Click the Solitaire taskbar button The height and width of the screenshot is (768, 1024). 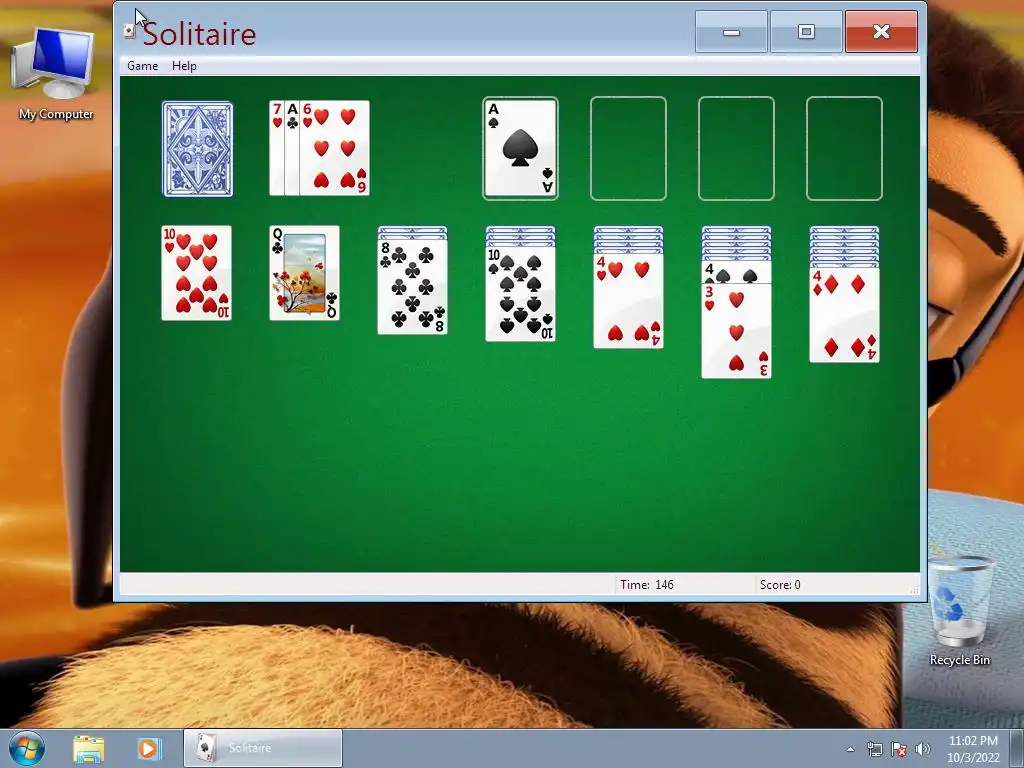point(263,748)
